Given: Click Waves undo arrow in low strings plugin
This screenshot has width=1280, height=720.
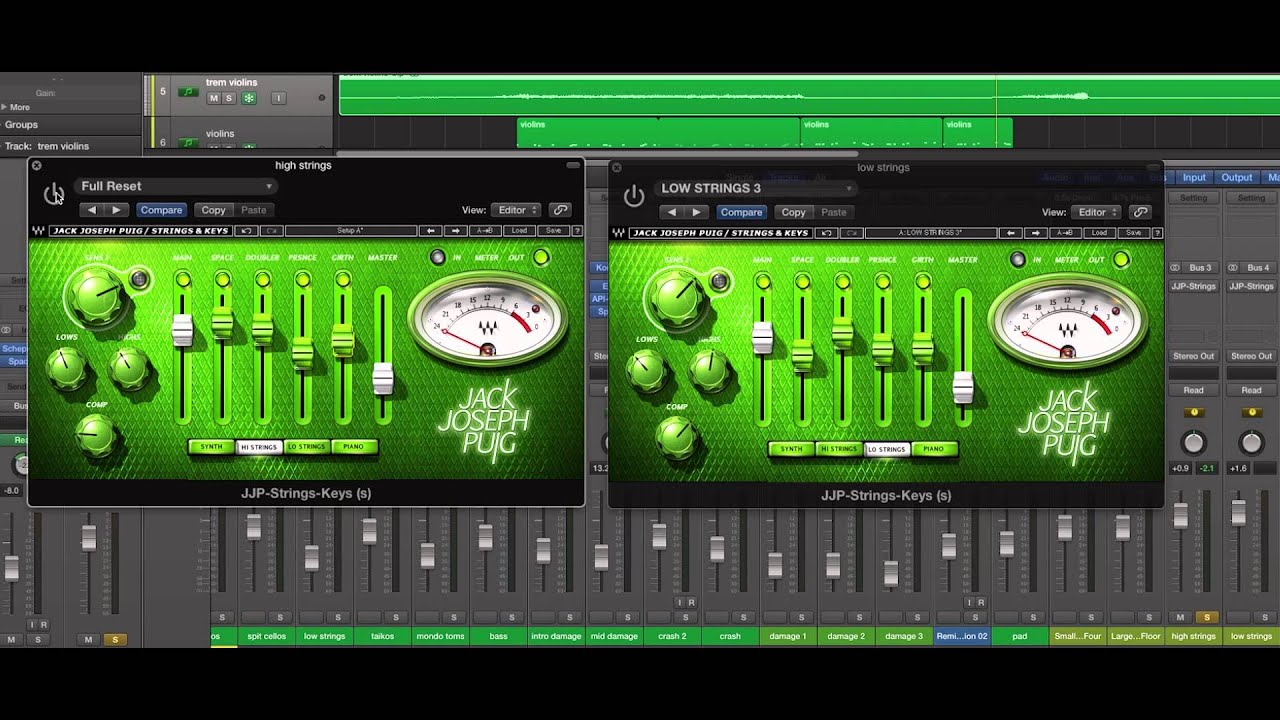Looking at the screenshot, I should tap(827, 233).
